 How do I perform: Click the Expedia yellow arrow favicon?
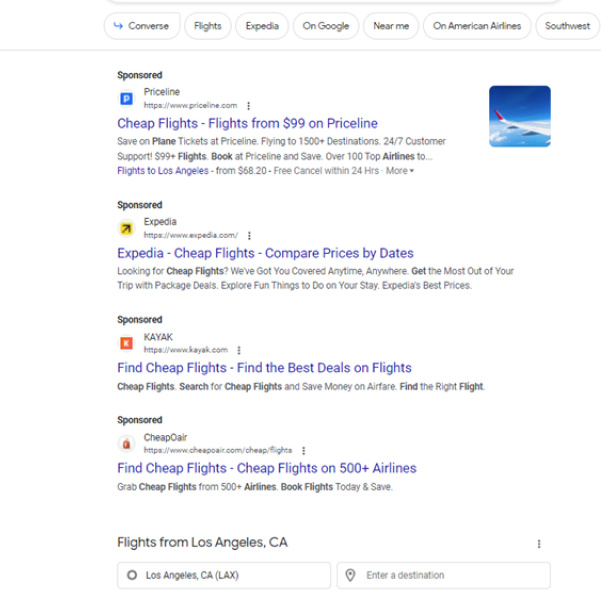(x=126, y=229)
